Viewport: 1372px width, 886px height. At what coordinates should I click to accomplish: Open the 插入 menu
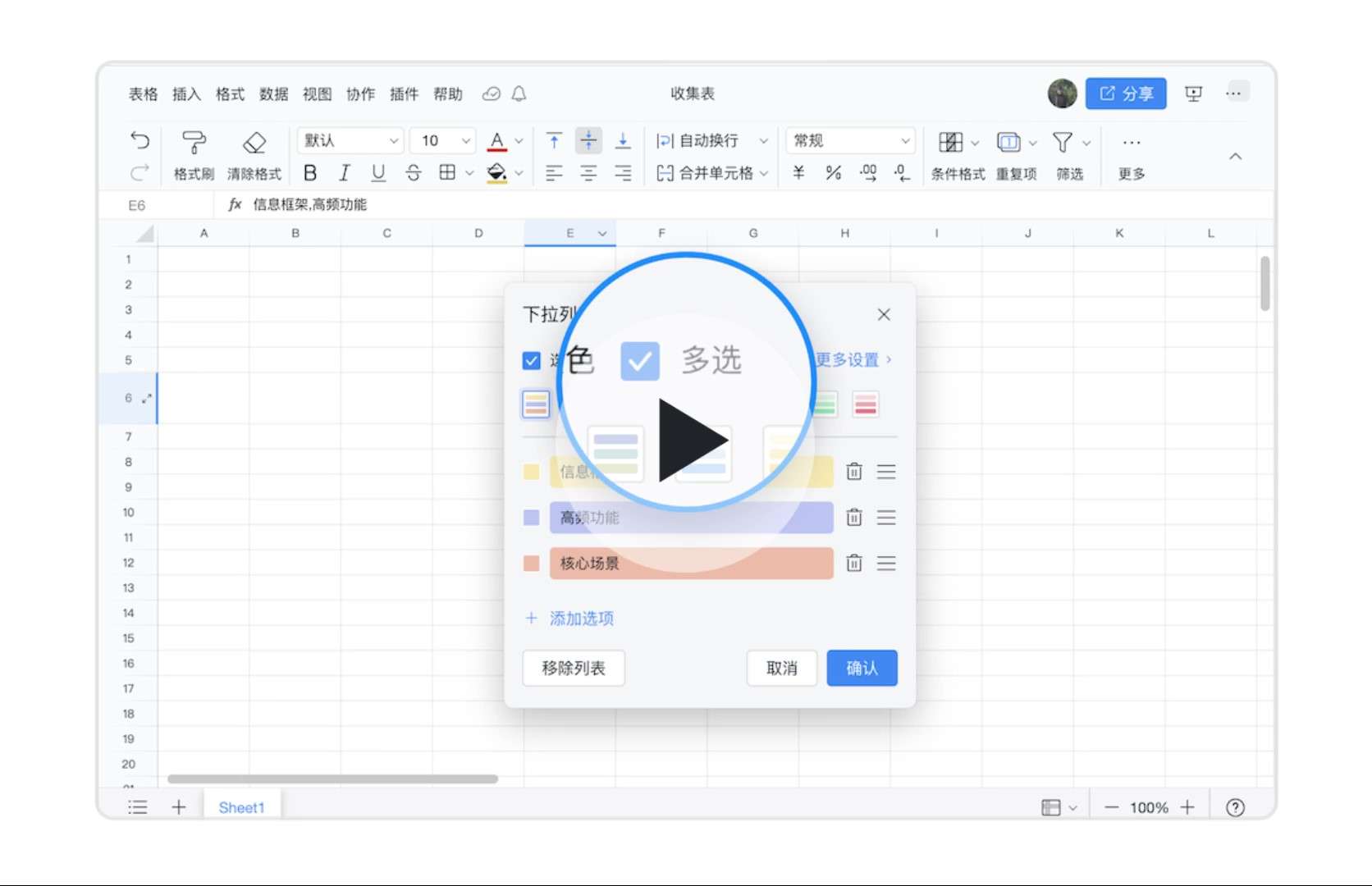pos(187,94)
